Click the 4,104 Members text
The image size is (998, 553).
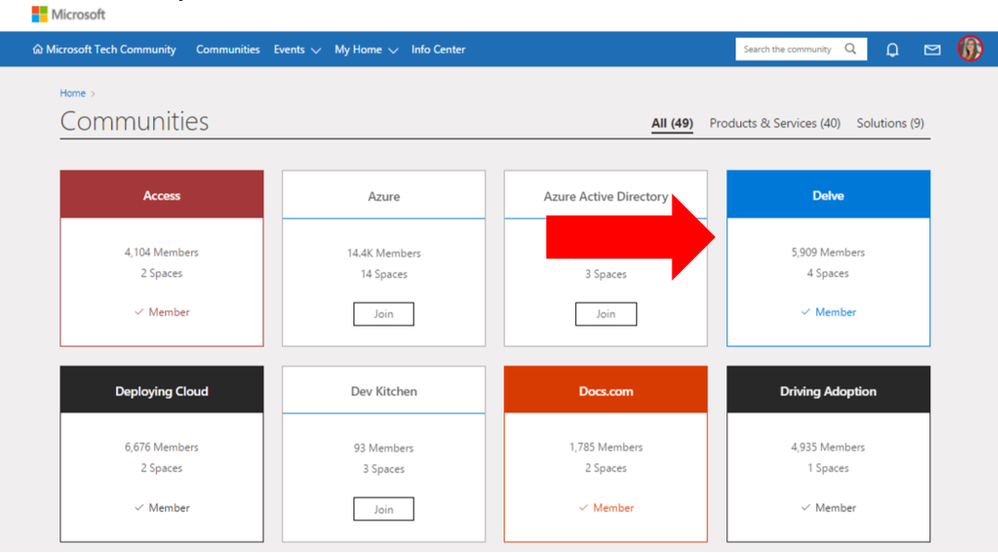162,253
